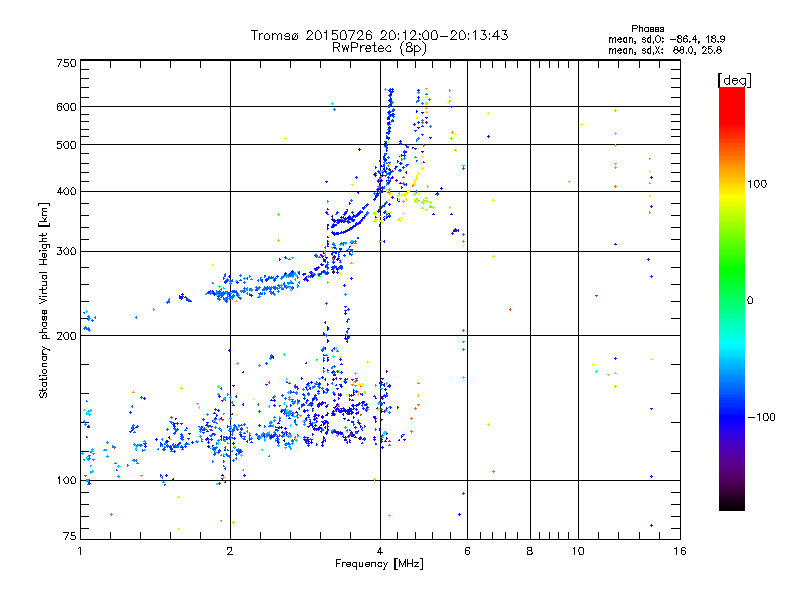
Task: Click the 'Stationary phase Virtual Height [km]' label
Action: (44, 300)
